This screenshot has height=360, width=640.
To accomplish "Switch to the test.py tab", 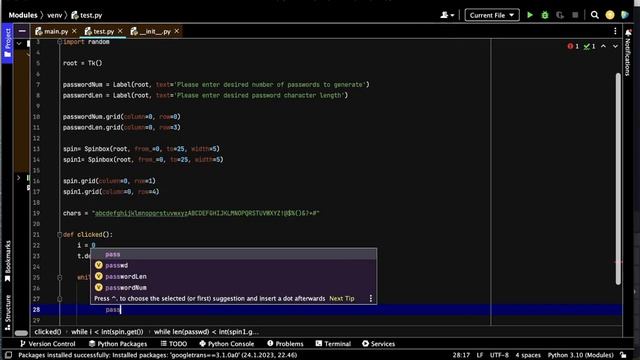I will (x=100, y=31).
